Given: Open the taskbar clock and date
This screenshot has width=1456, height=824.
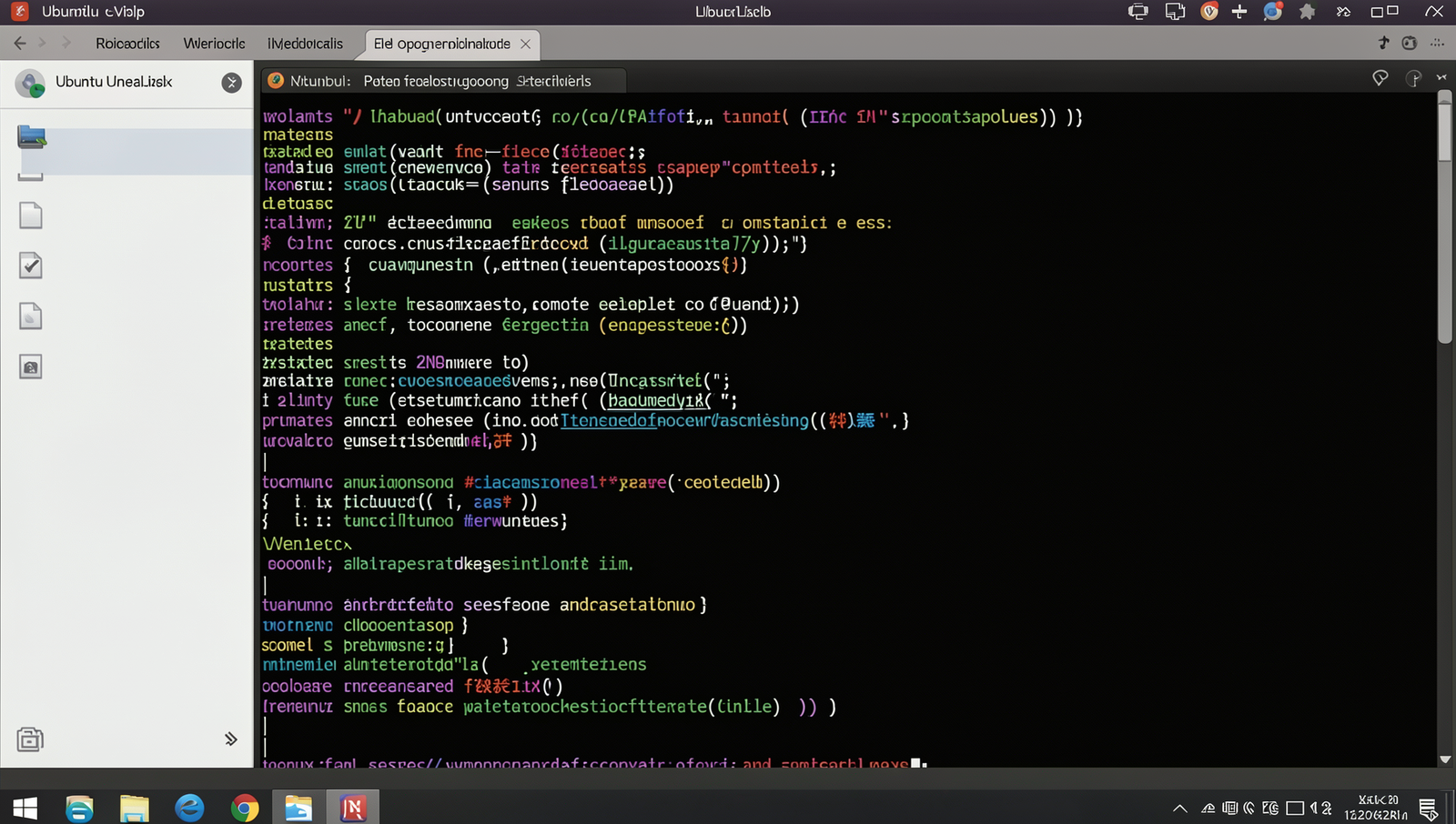Looking at the screenshot, I should [x=1376, y=808].
